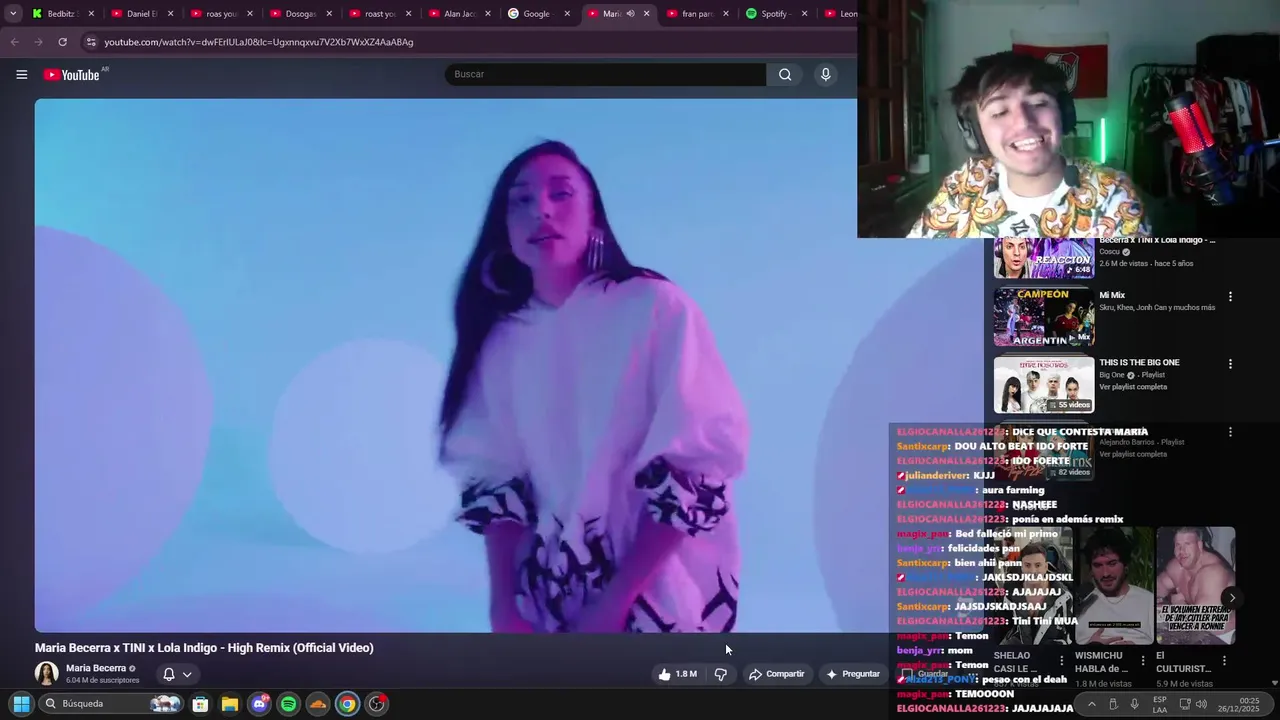The height and width of the screenshot is (720, 1280).
Task: Click the Preguntar ask button
Action: click(x=853, y=674)
